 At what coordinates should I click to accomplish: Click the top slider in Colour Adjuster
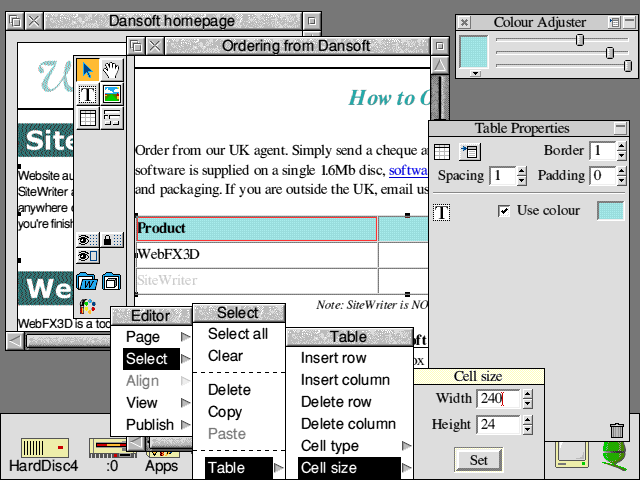tap(580, 40)
